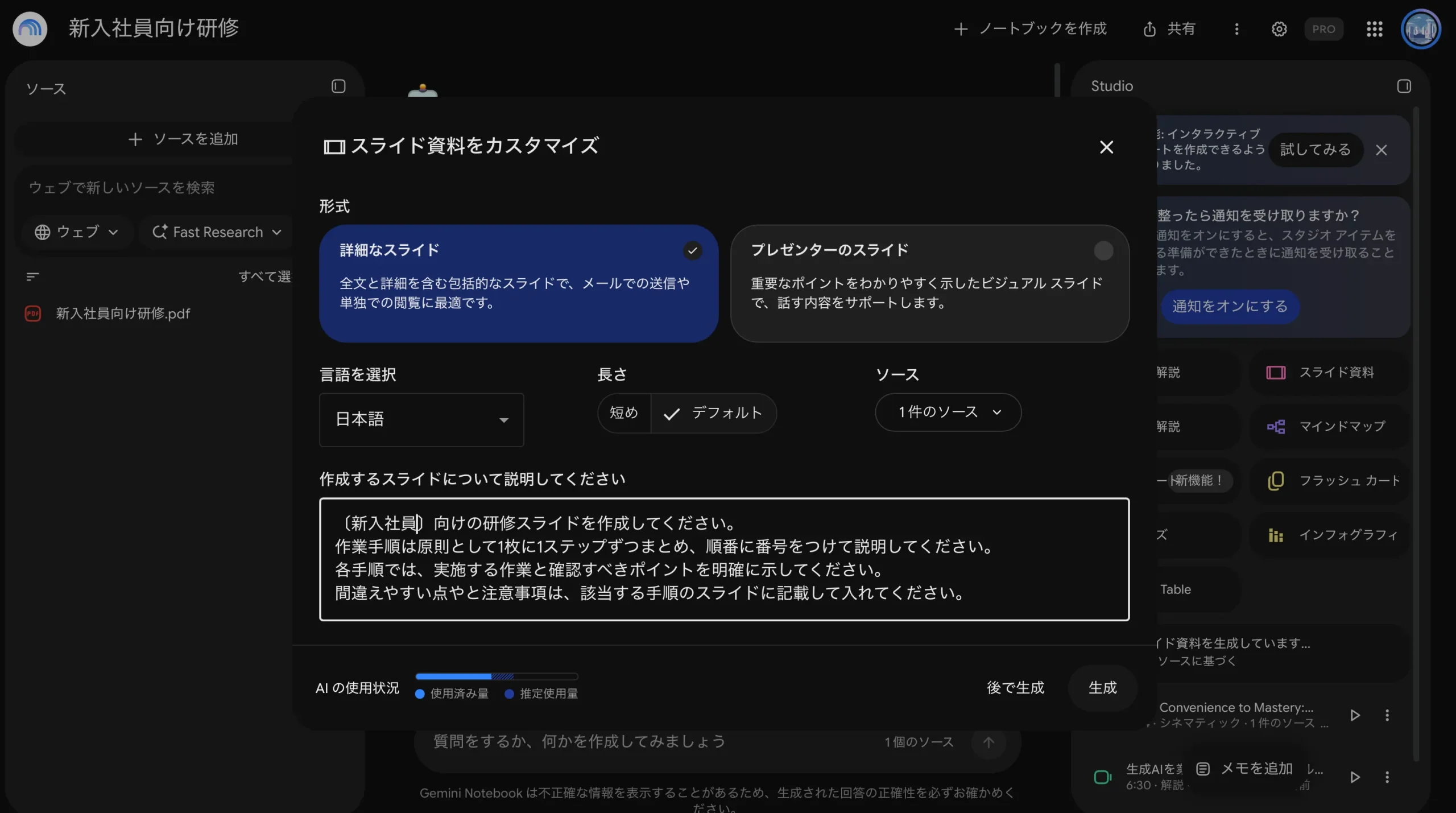Click the 試してみる button
The height and width of the screenshot is (813, 1456).
(x=1315, y=150)
